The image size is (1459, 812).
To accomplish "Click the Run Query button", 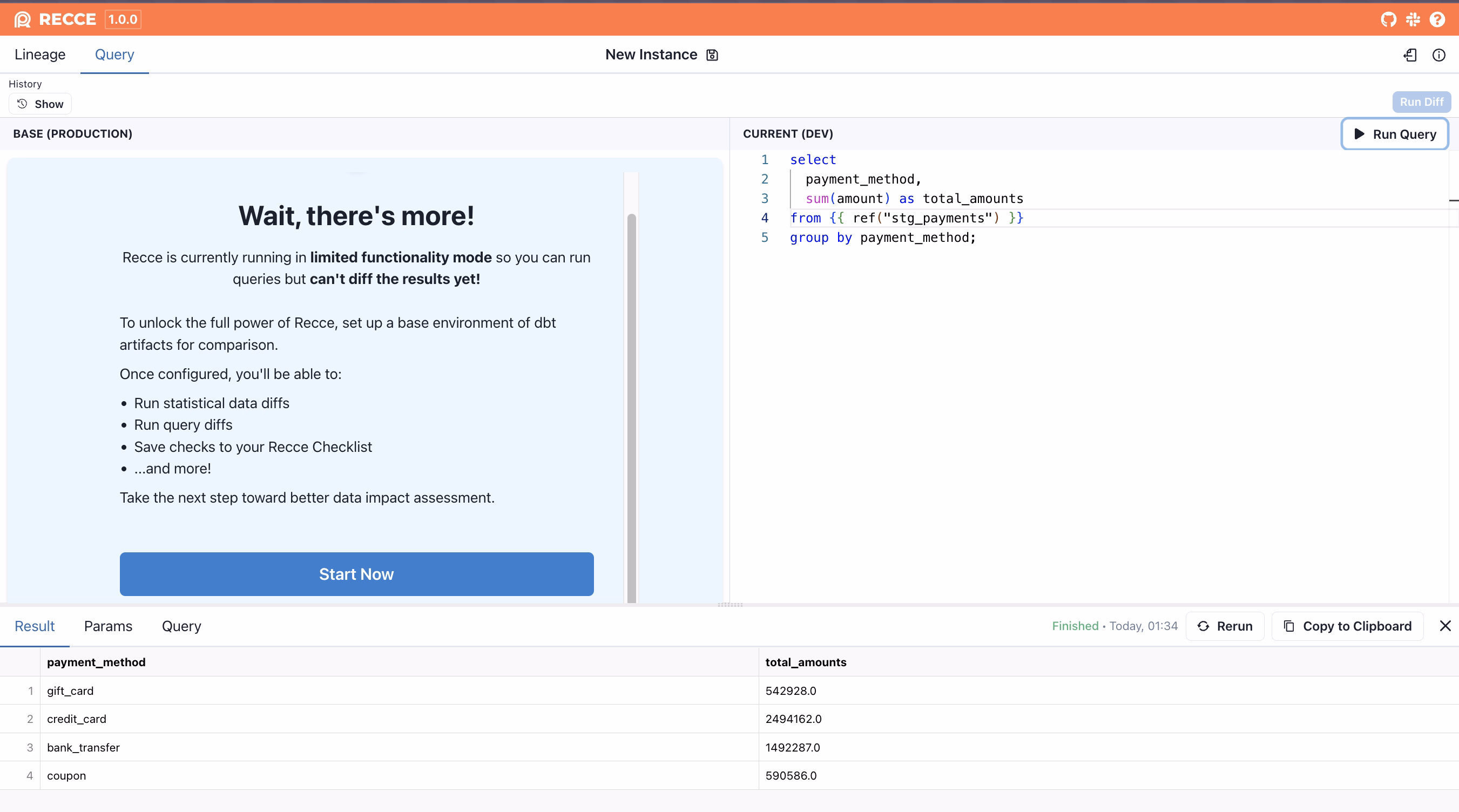I will tap(1394, 134).
